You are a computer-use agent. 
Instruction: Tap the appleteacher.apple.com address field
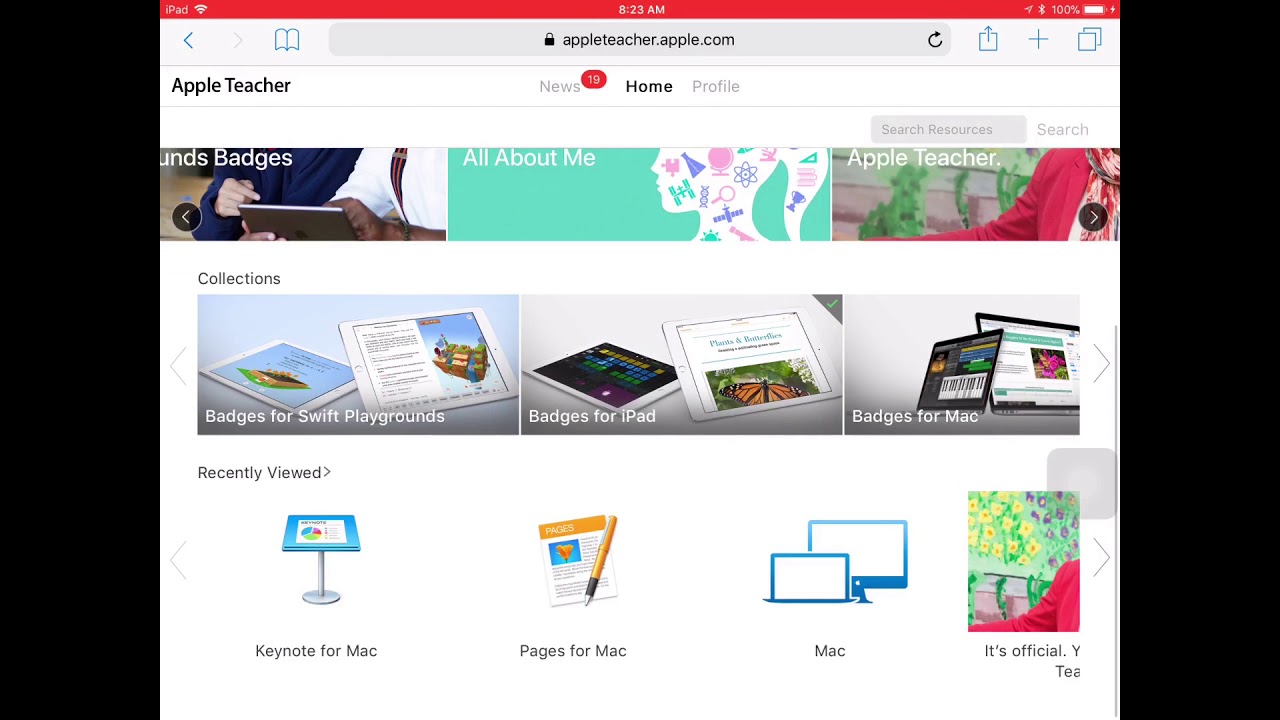click(640, 40)
